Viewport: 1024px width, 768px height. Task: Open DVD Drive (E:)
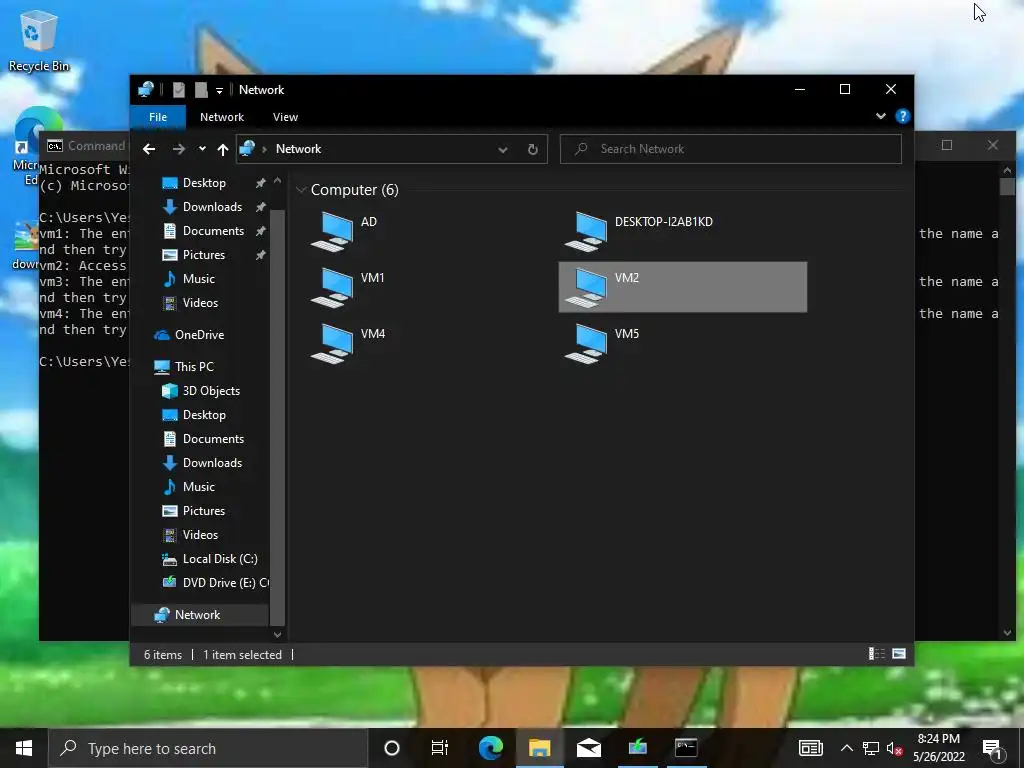click(x=225, y=583)
